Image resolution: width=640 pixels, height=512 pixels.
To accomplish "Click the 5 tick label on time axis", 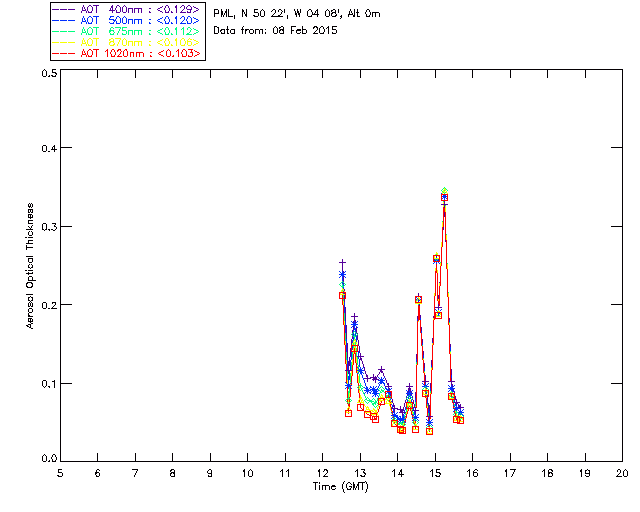I will pos(60,473).
